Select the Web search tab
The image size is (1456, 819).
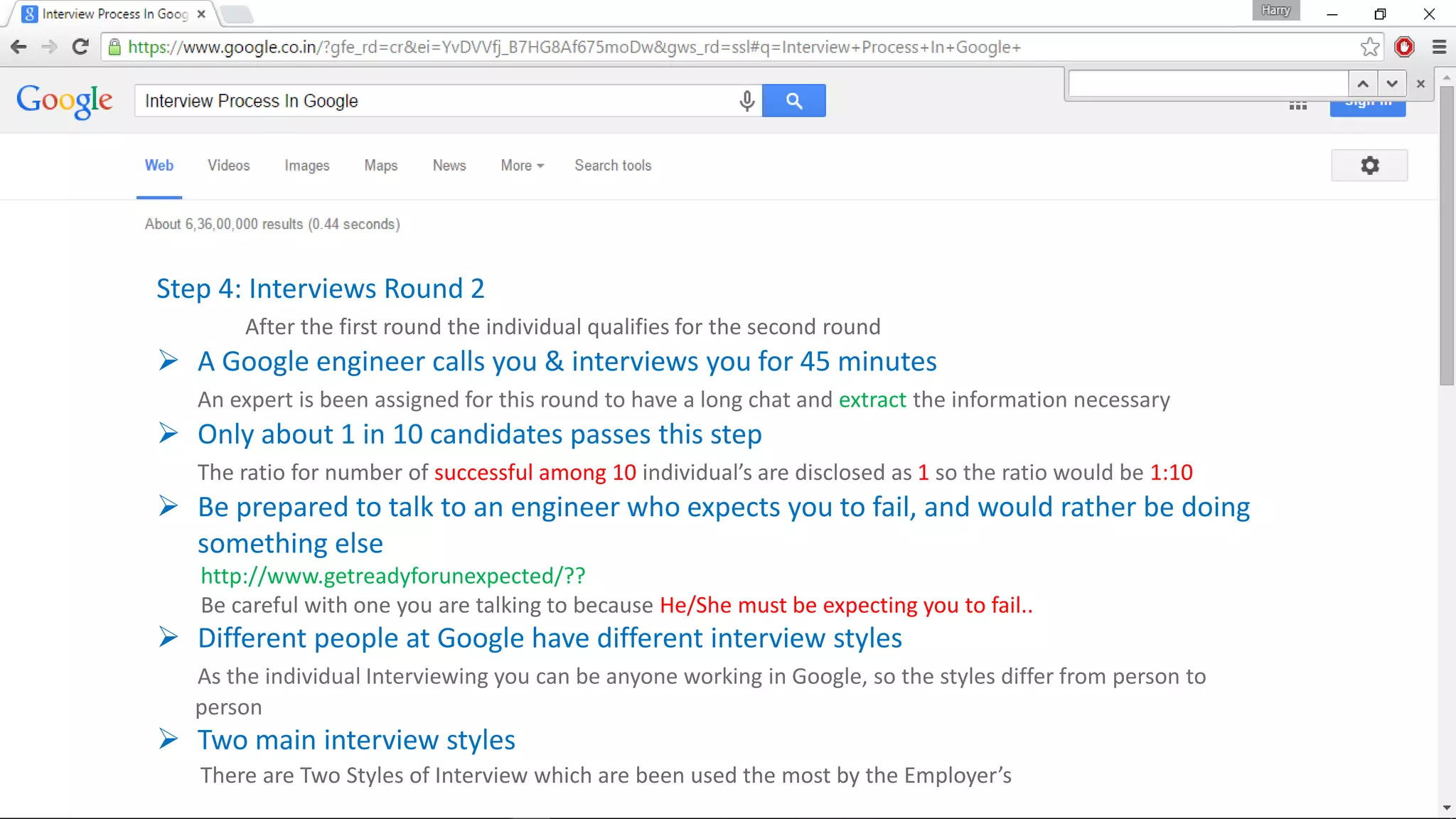[x=159, y=166]
